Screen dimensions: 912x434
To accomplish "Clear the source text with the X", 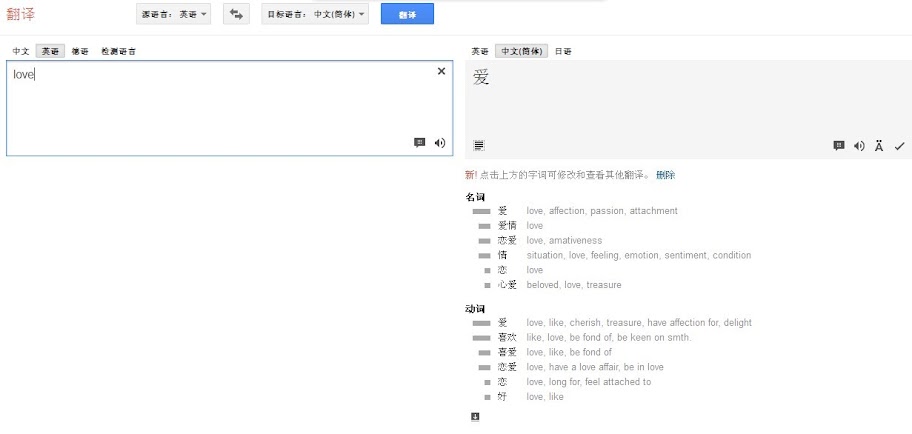I will coord(441,71).
